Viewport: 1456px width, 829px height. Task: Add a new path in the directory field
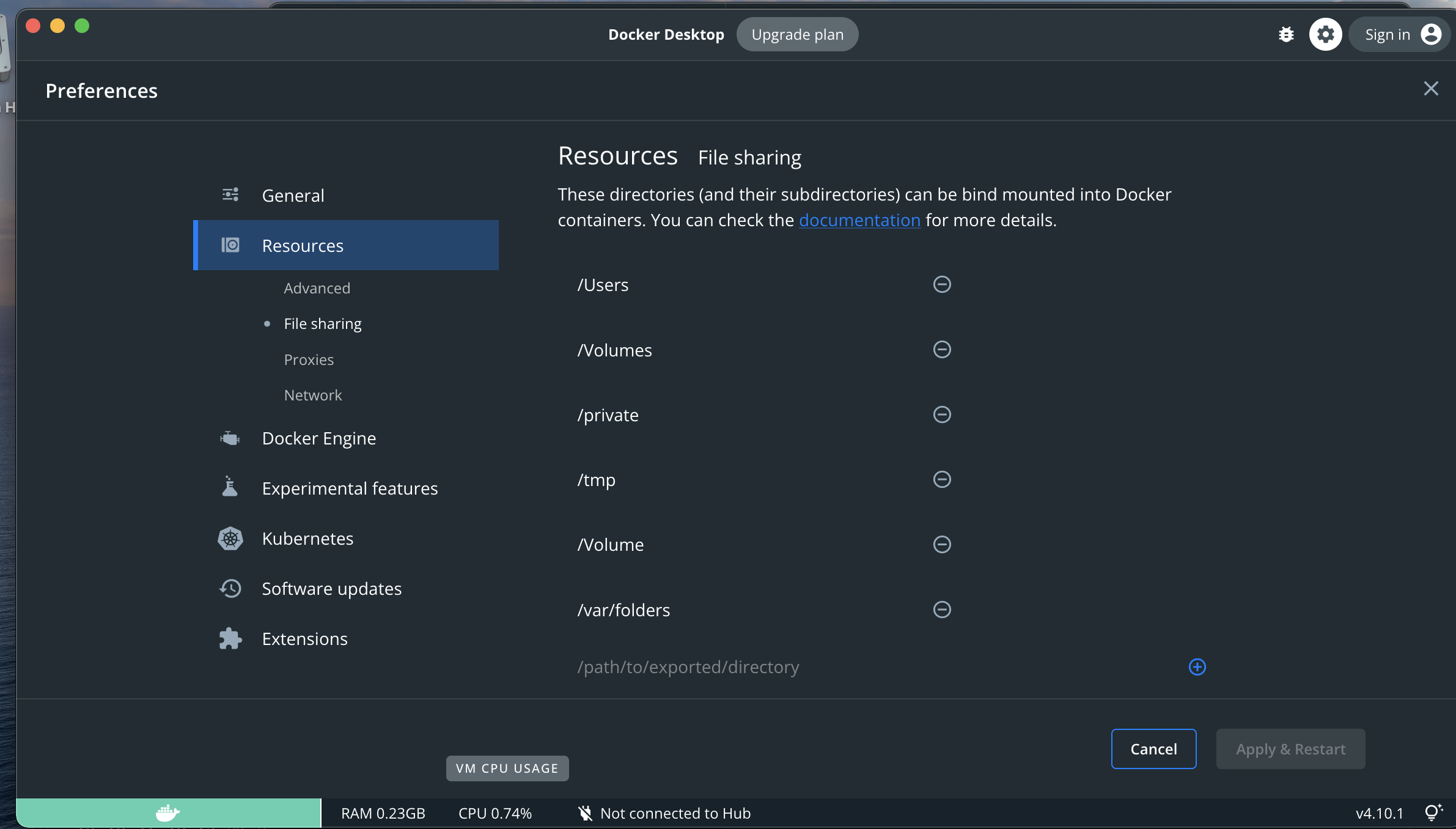pyautogui.click(x=1196, y=666)
